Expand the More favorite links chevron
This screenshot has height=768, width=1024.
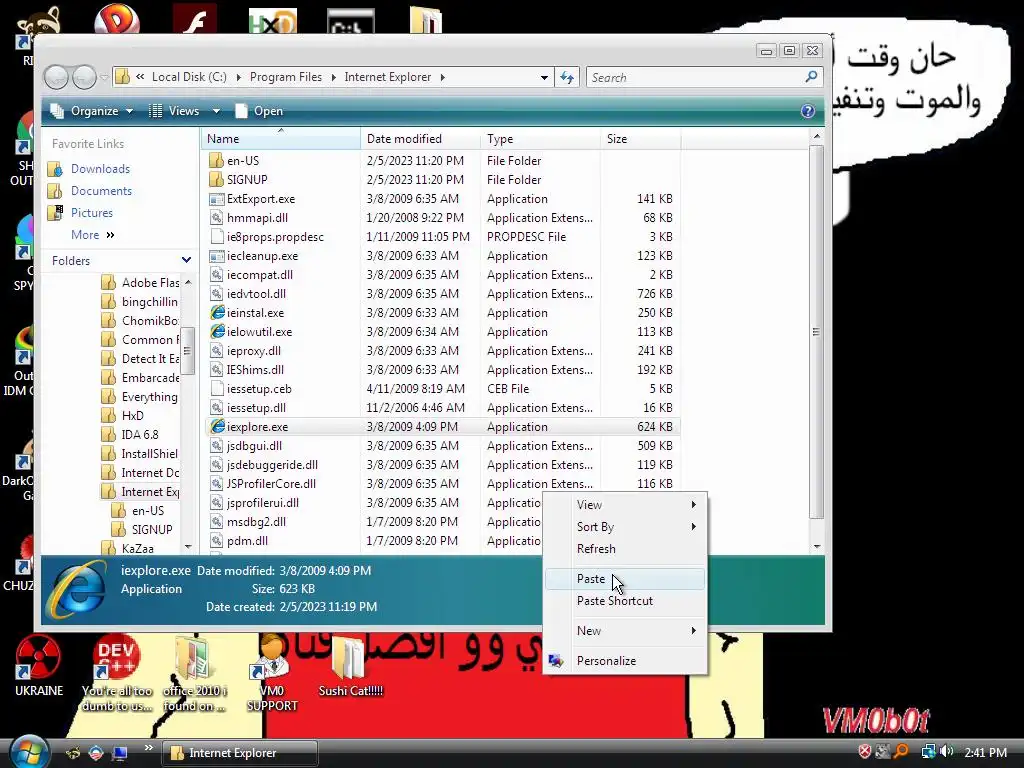tap(110, 235)
